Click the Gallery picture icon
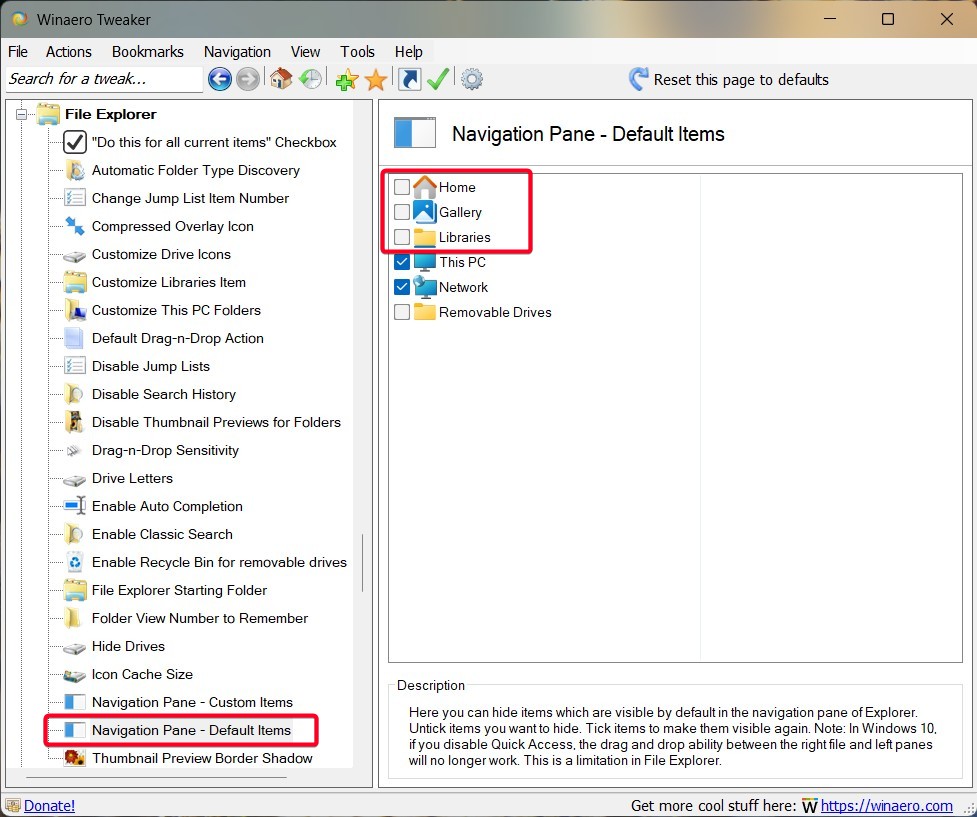Viewport: 977px width, 817px height. tap(424, 212)
